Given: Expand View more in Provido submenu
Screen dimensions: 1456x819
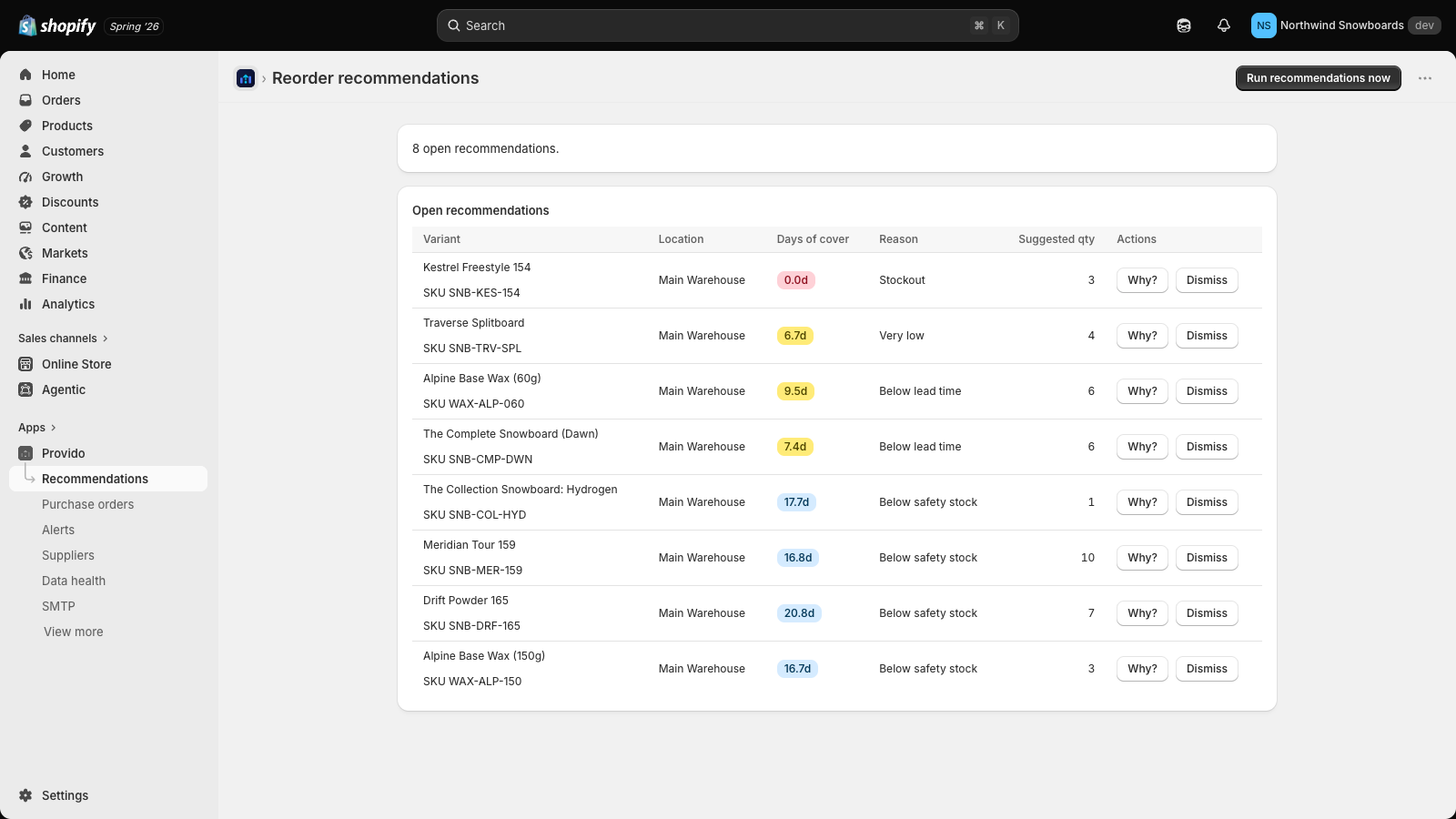Looking at the screenshot, I should click(x=74, y=632).
